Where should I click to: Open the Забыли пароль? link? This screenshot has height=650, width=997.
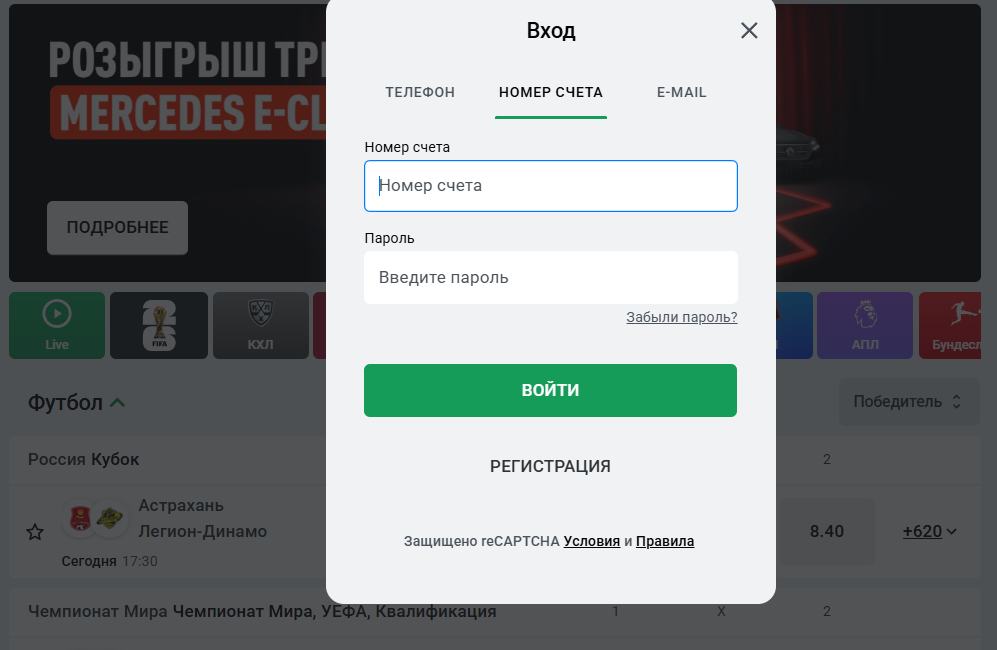tap(681, 318)
